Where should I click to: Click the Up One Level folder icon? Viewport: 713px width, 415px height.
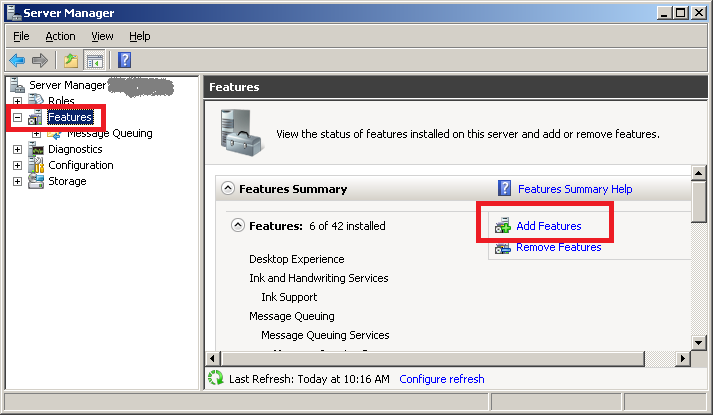pyautogui.click(x=71, y=60)
